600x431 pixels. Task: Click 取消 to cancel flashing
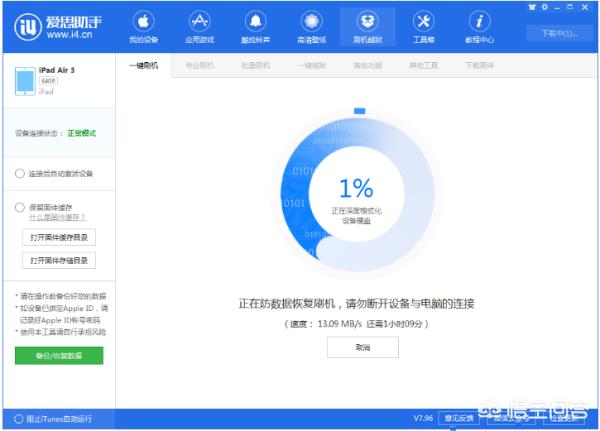[362, 347]
